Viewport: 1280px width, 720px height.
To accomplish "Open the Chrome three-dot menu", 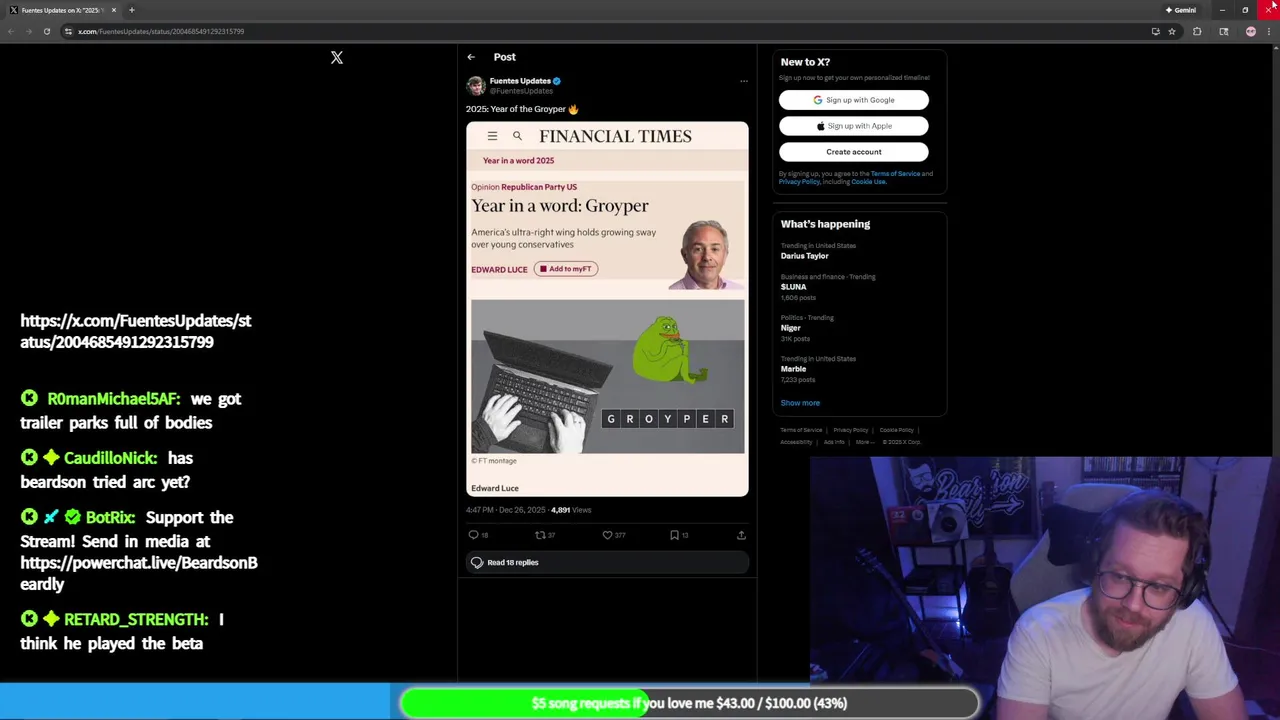I will 1269,31.
